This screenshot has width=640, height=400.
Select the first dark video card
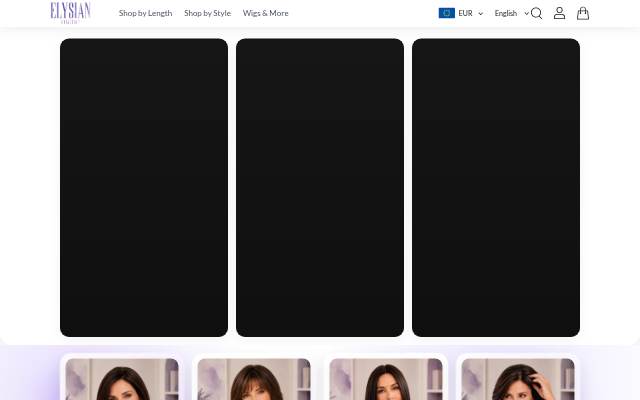[144, 188]
